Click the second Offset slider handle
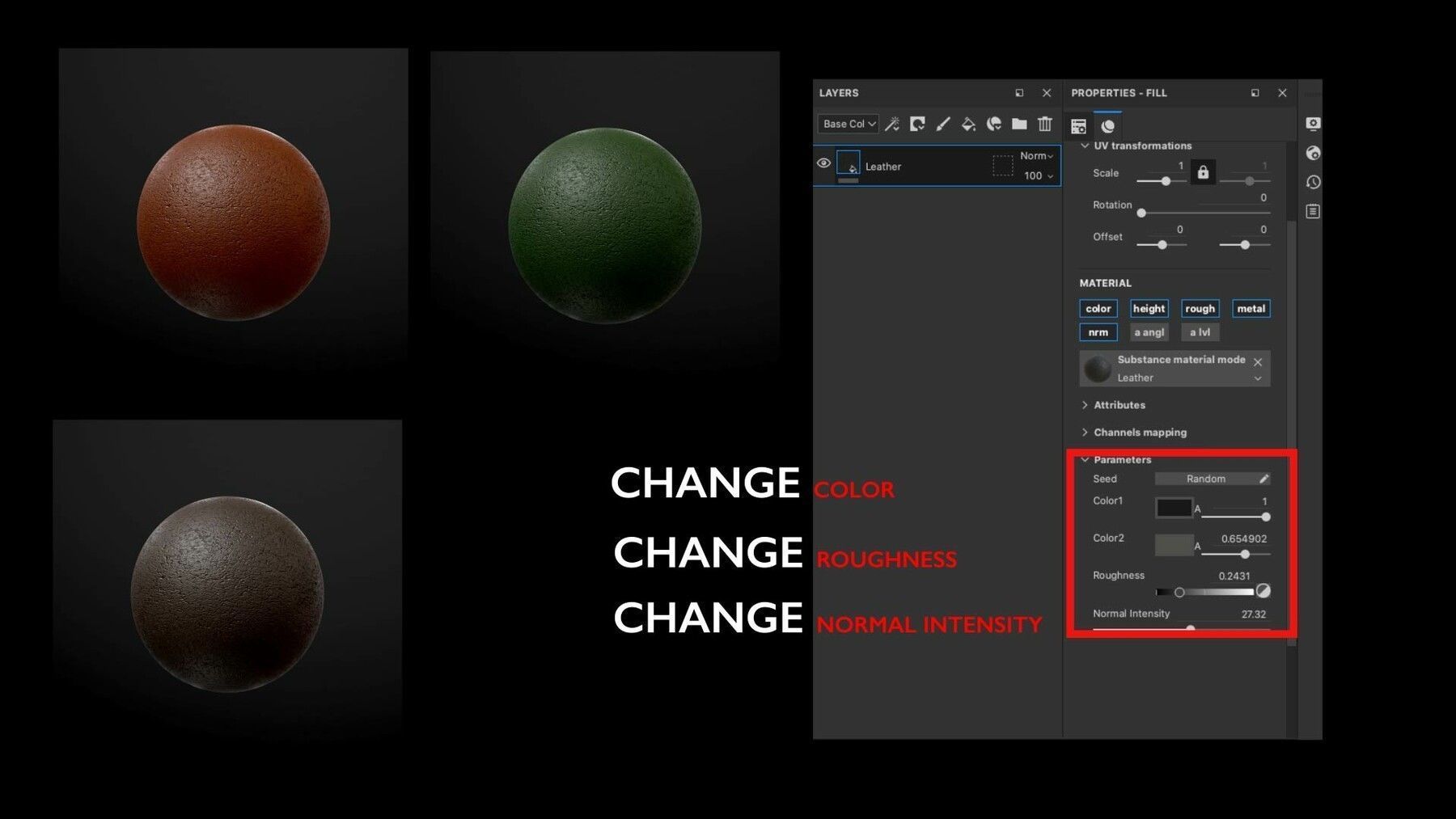The width and height of the screenshot is (1456, 819). tap(1245, 244)
